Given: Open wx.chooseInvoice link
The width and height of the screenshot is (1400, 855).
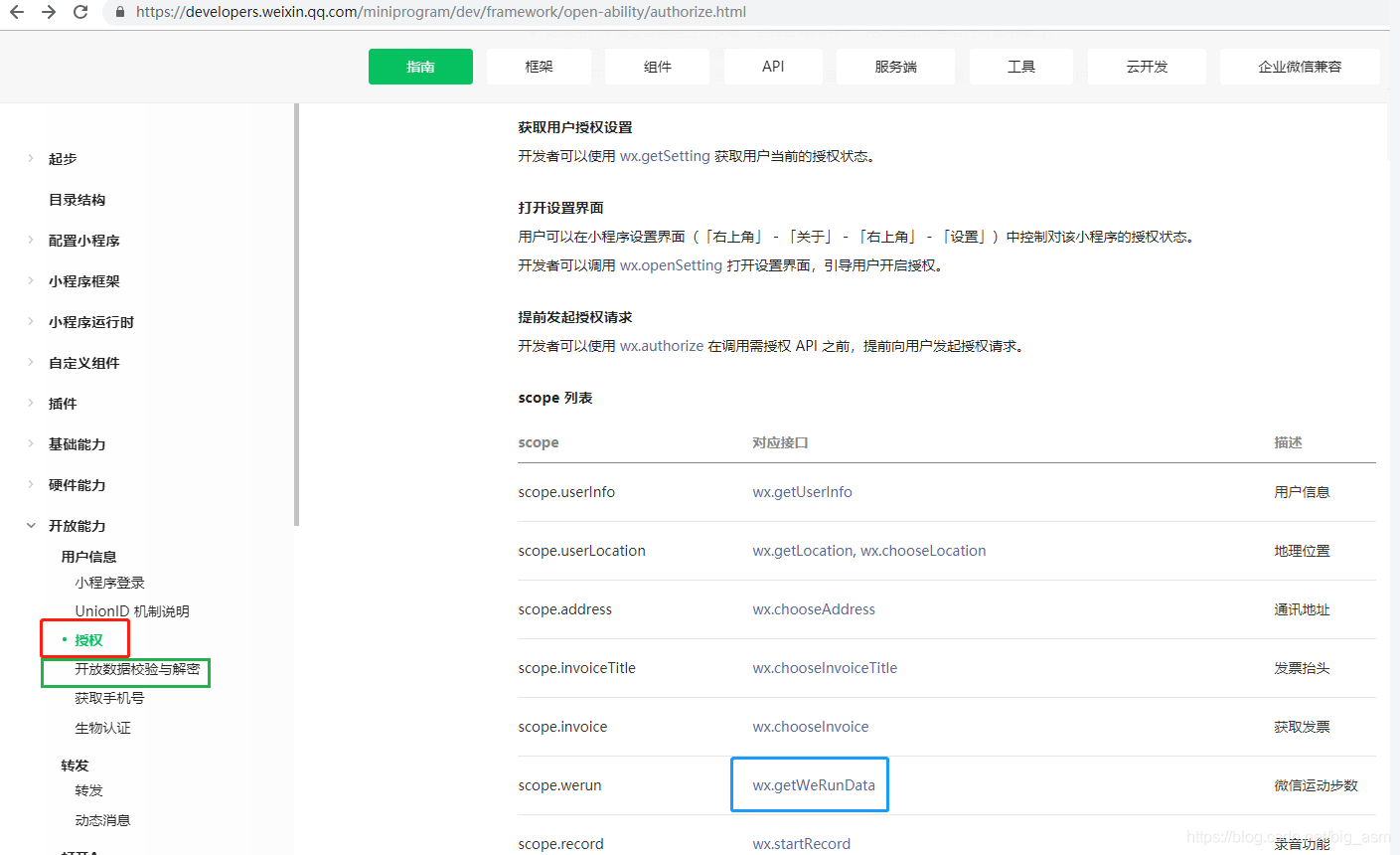Looking at the screenshot, I should 810,727.
